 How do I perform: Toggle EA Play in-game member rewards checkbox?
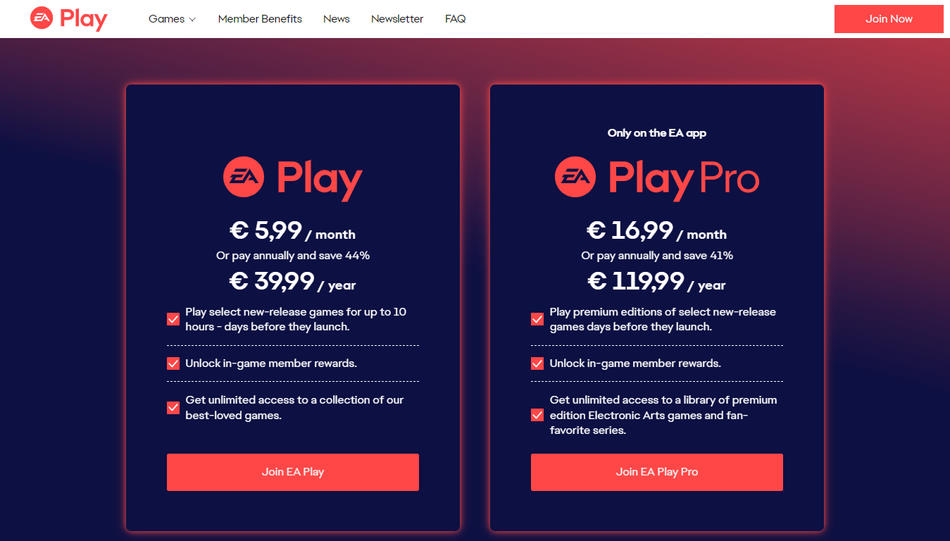coord(173,364)
